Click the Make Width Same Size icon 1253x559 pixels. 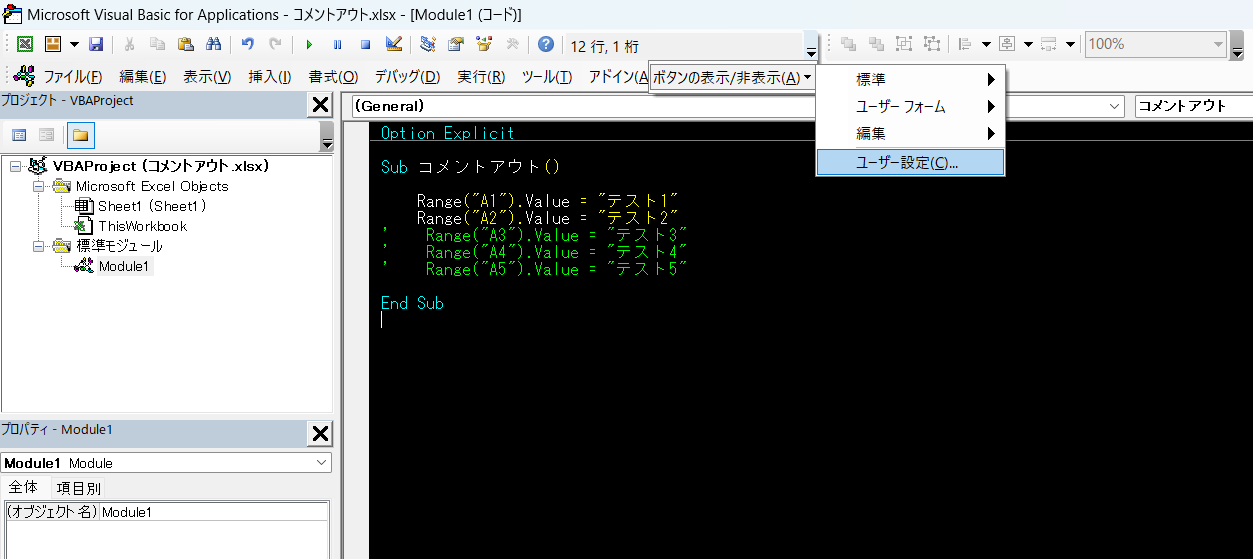[1049, 44]
